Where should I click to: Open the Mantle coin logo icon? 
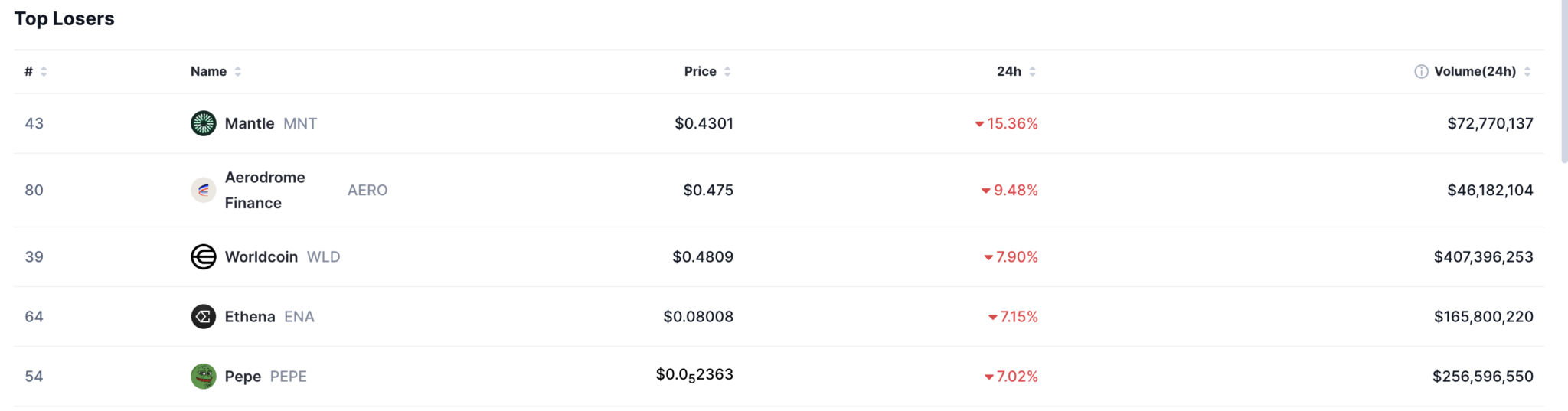click(203, 123)
